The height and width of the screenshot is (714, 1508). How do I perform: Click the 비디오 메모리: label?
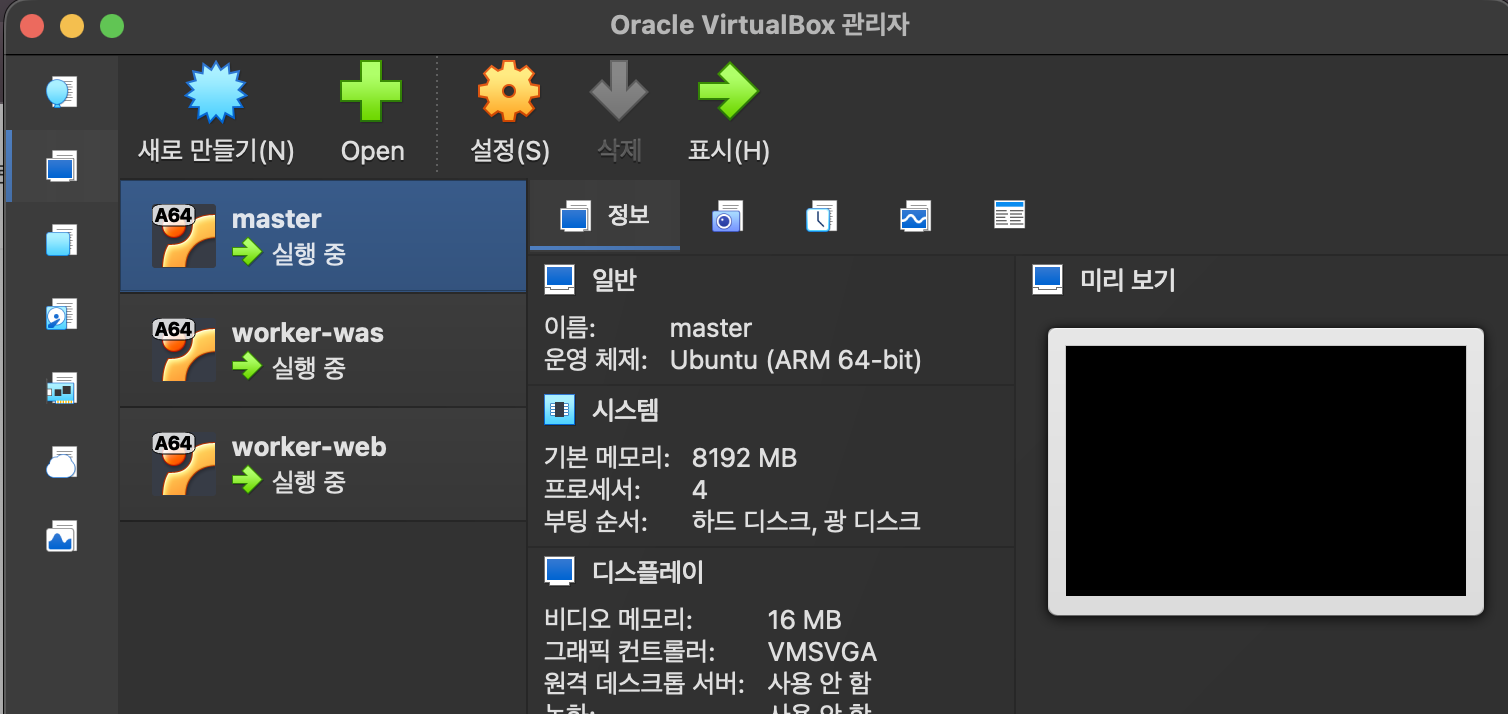[x=618, y=620]
